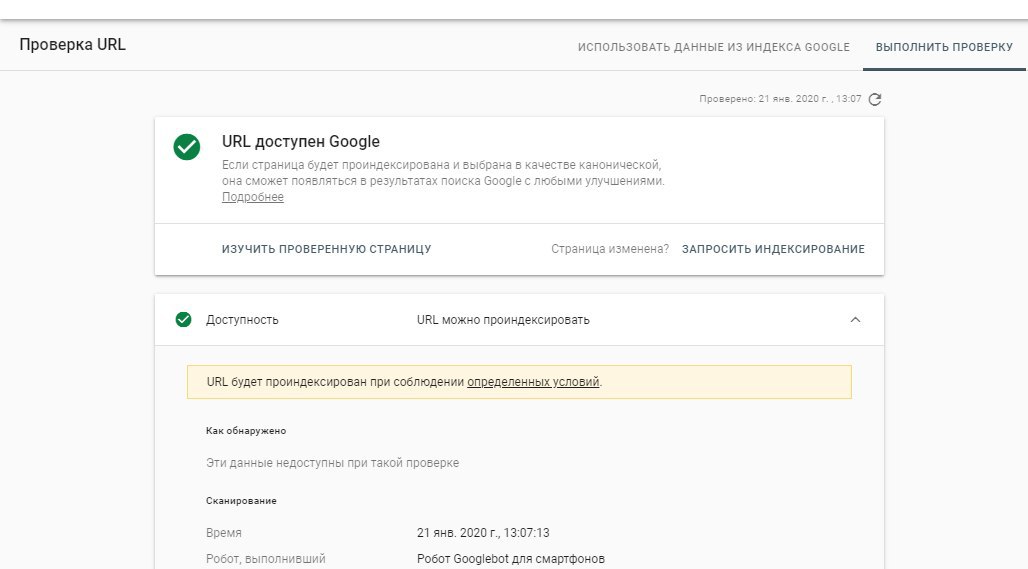Click the 'URL доступен Google' title
This screenshot has height=569, width=1028.
(301, 142)
